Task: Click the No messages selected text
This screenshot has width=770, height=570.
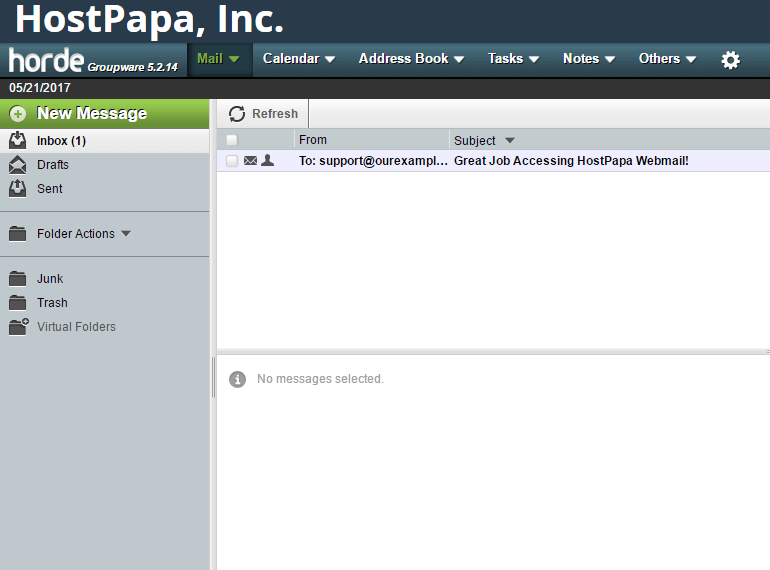Action: [x=320, y=379]
